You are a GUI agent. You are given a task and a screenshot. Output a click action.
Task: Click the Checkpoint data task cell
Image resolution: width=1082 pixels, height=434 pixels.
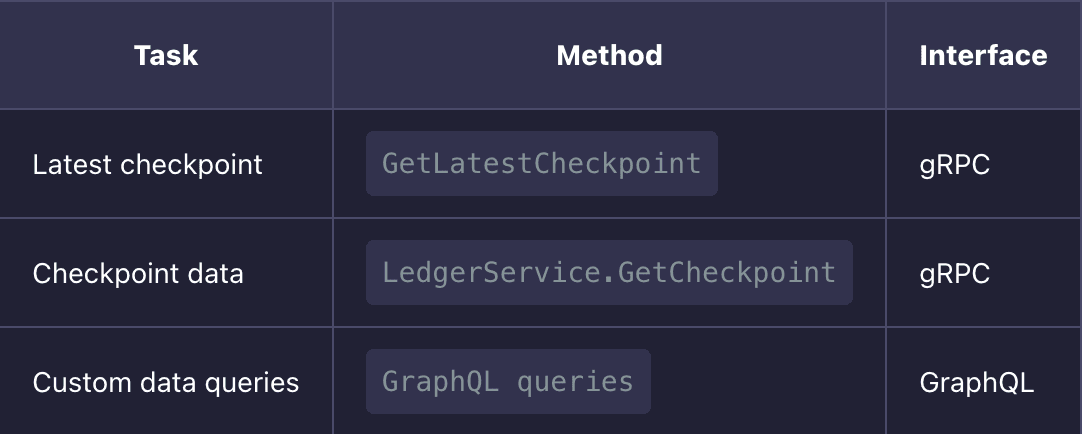click(x=138, y=273)
